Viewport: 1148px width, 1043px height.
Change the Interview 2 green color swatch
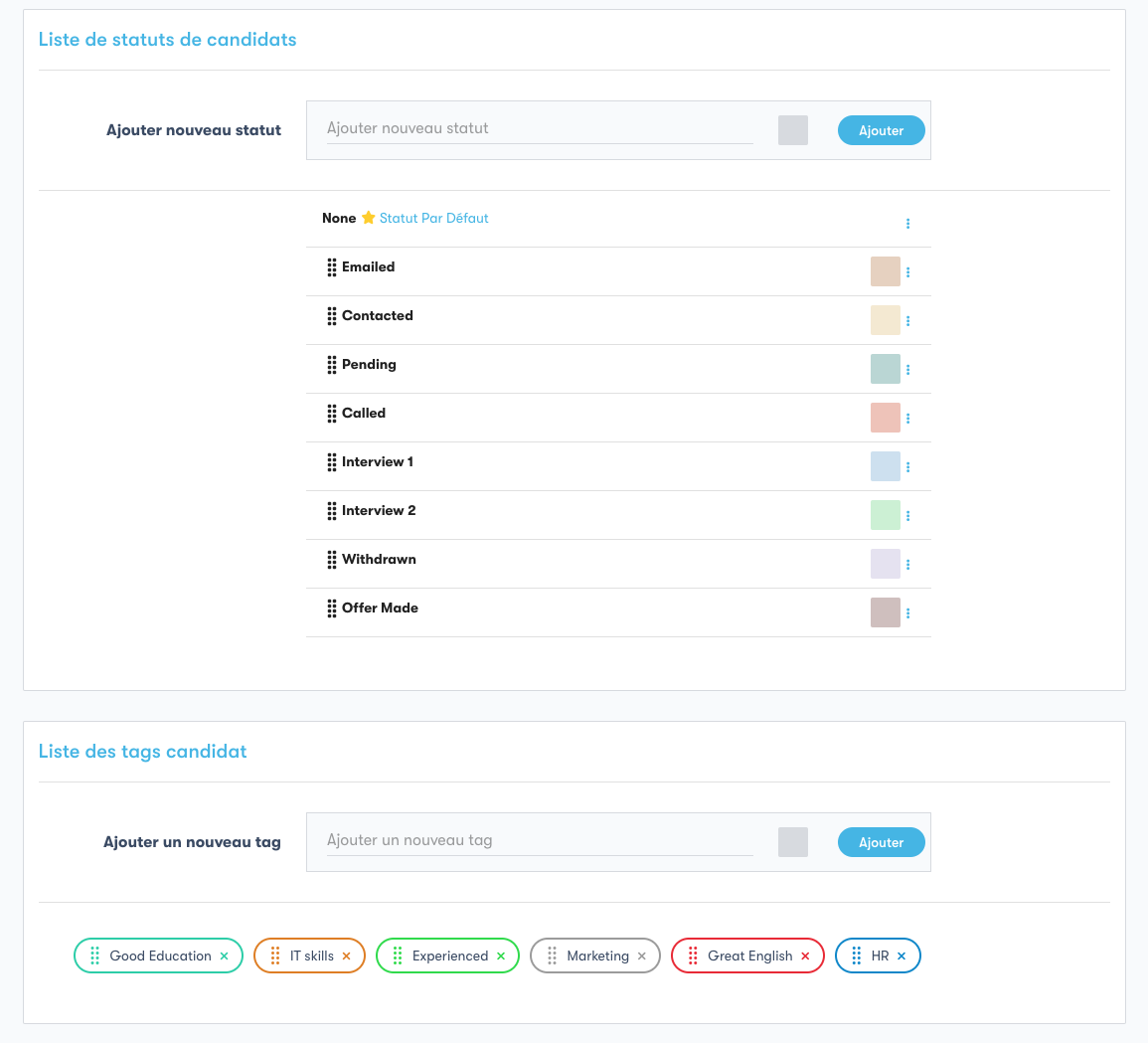point(885,515)
